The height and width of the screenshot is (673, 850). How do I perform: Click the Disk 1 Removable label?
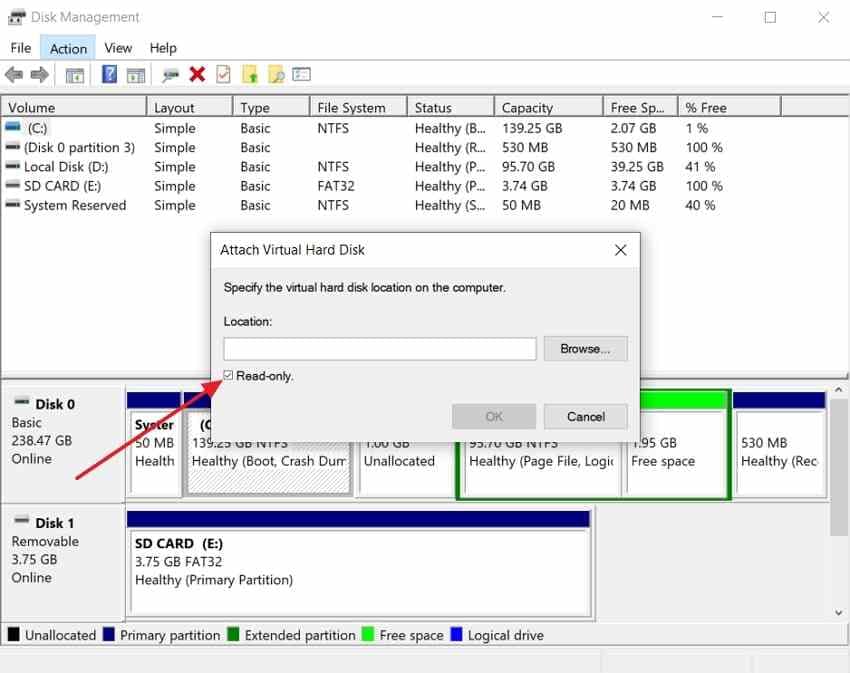[x=45, y=541]
